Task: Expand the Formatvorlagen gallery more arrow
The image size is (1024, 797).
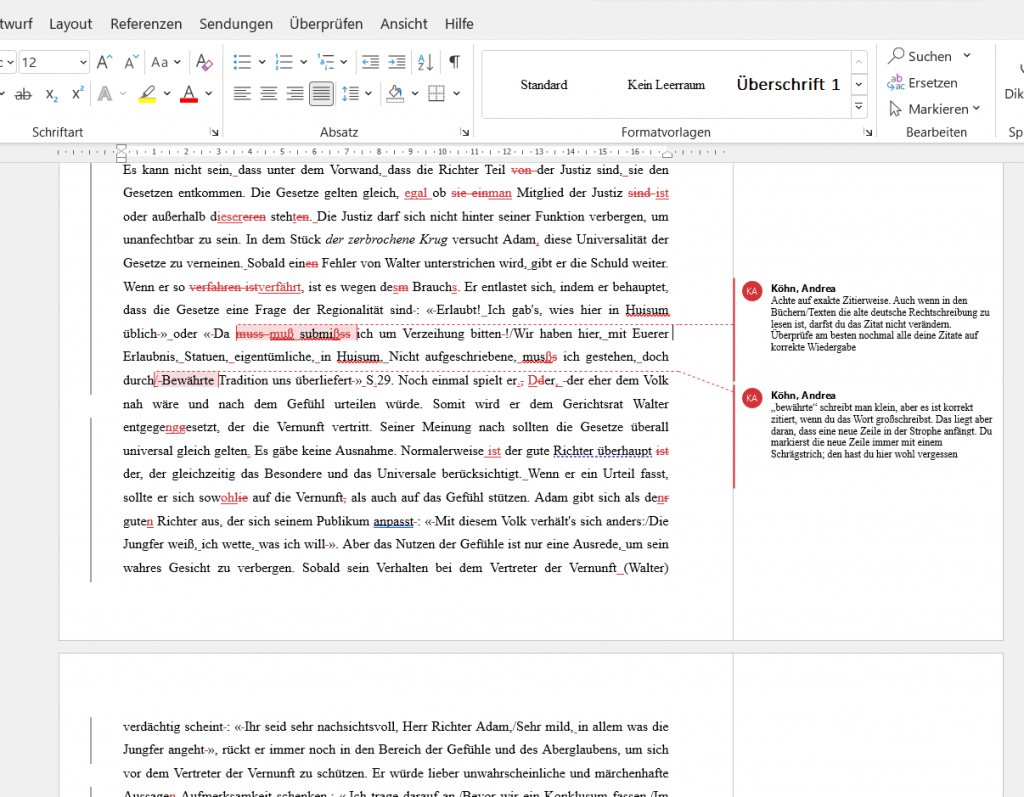Action: click(858, 106)
